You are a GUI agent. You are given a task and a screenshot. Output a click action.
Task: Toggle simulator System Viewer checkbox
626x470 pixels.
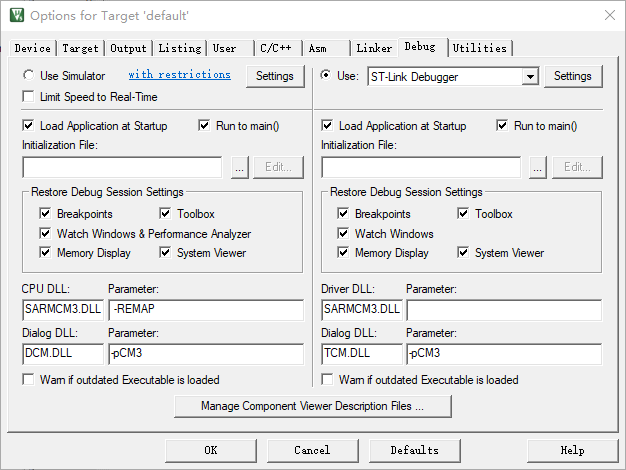coord(165,252)
